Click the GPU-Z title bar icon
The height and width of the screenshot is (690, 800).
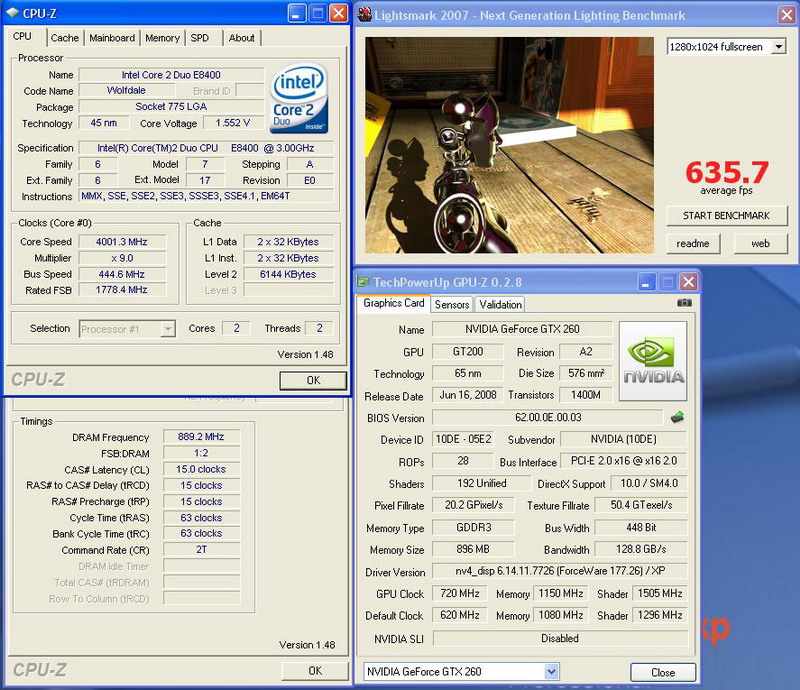[x=363, y=282]
